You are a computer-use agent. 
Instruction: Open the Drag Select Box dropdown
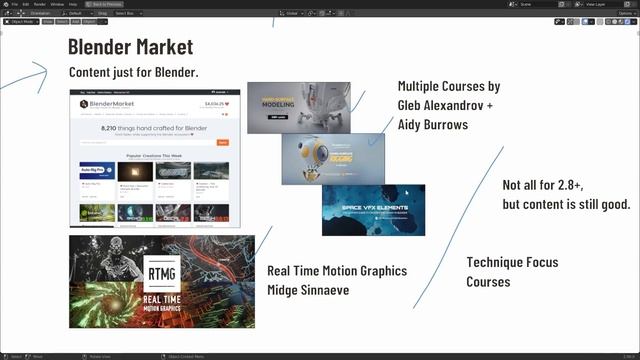[x=128, y=13]
